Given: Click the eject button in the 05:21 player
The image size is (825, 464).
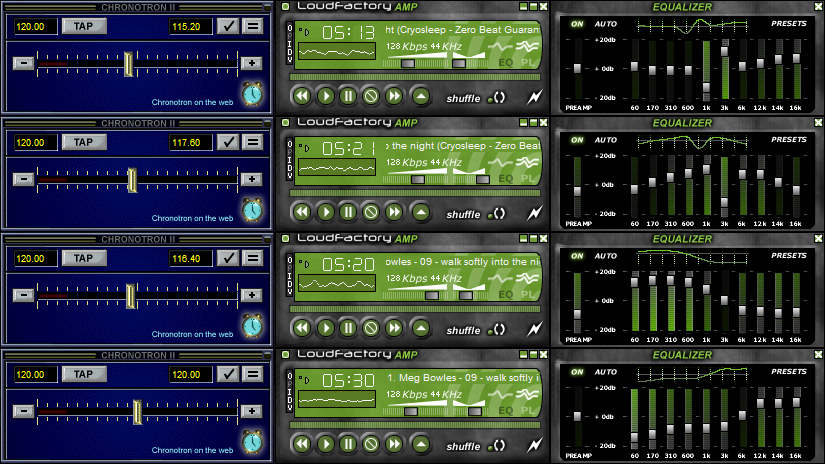Looking at the screenshot, I should pos(421,212).
